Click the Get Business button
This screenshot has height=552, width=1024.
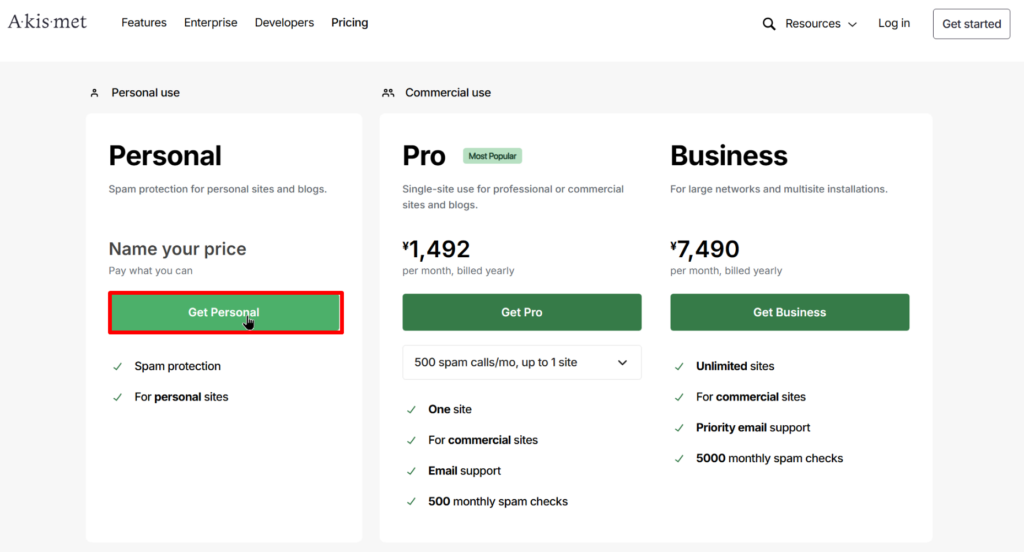789,312
